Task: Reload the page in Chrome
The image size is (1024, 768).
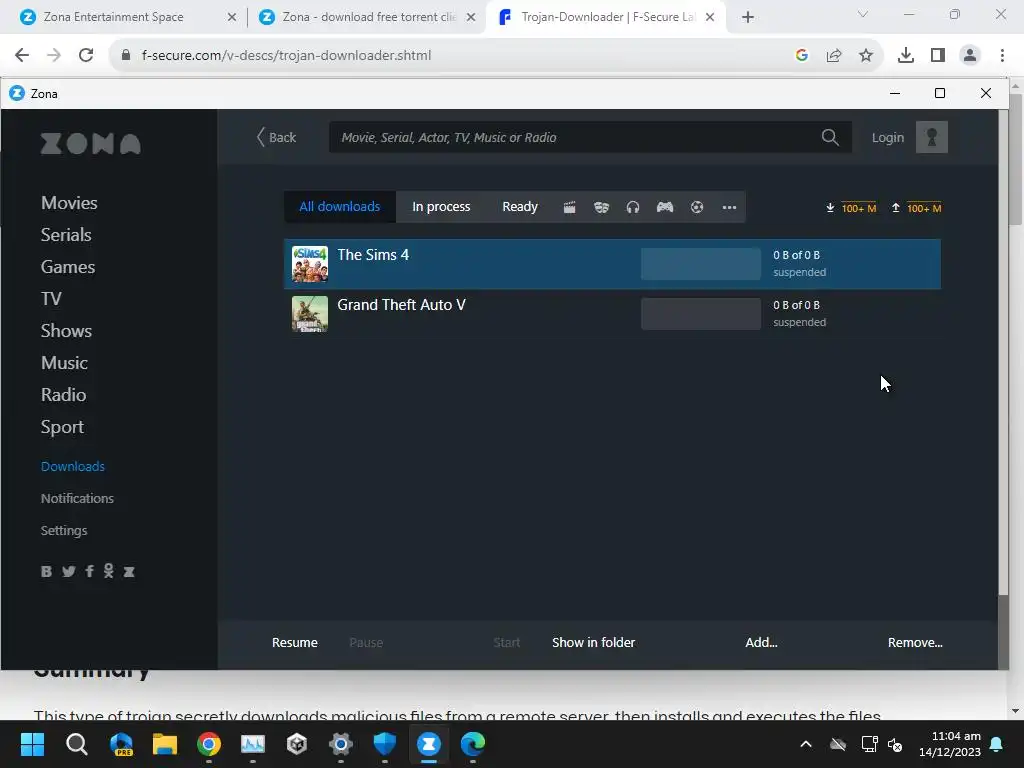Action: tap(86, 55)
